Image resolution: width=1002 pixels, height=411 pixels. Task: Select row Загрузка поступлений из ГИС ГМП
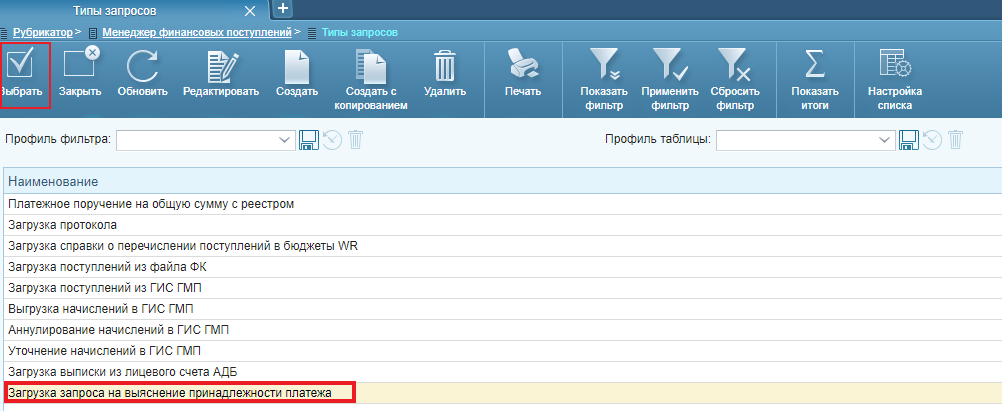501,288
